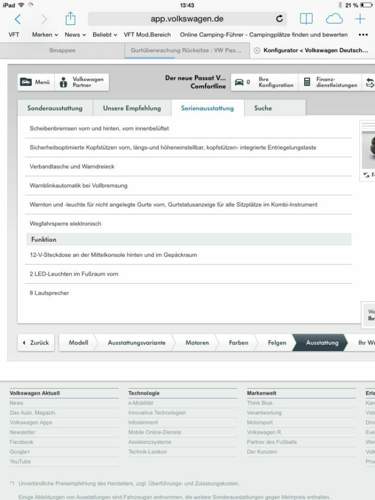Click the Warnblinkautomatik bei Vollbremsung row
The image size is (375, 500).
188,185
